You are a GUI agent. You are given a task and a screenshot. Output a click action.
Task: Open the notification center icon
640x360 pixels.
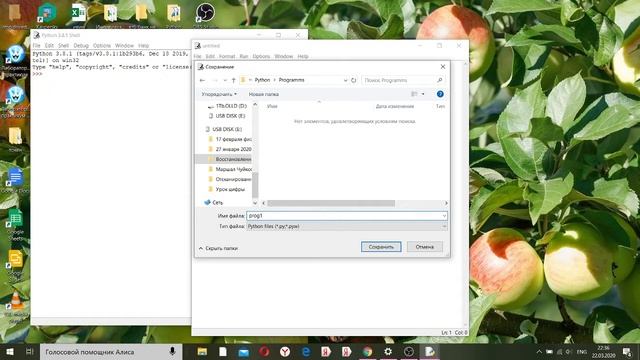(x=627, y=351)
